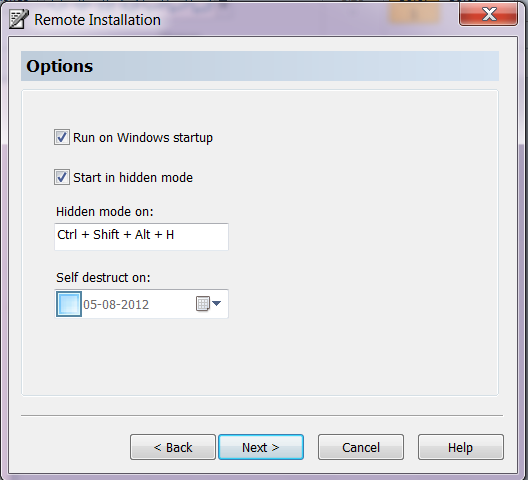This screenshot has width=528, height=480.
Task: Click the Remote Installation title bar icon
Action: tap(19, 19)
